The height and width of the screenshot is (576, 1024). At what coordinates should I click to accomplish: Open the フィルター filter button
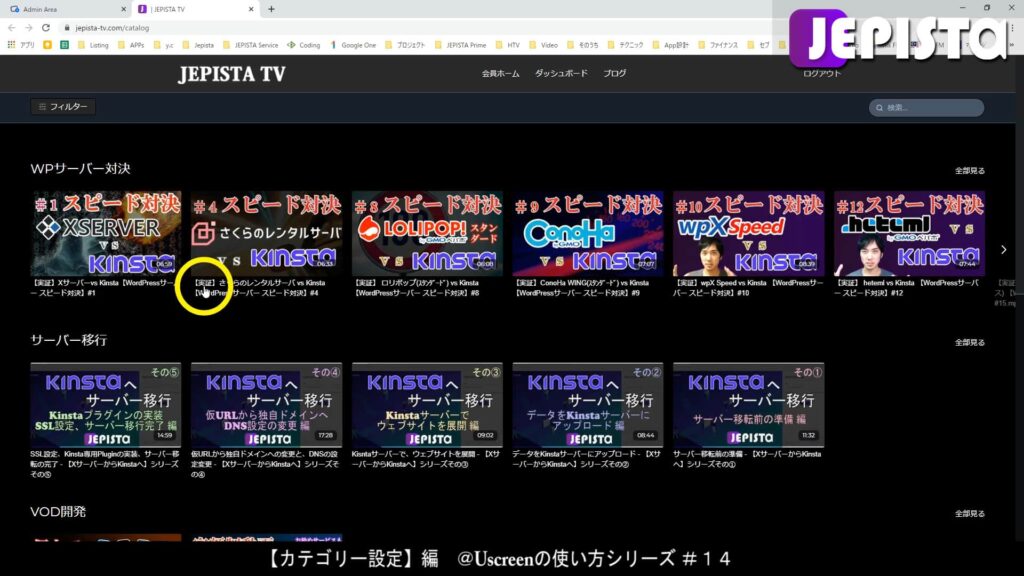(63, 106)
